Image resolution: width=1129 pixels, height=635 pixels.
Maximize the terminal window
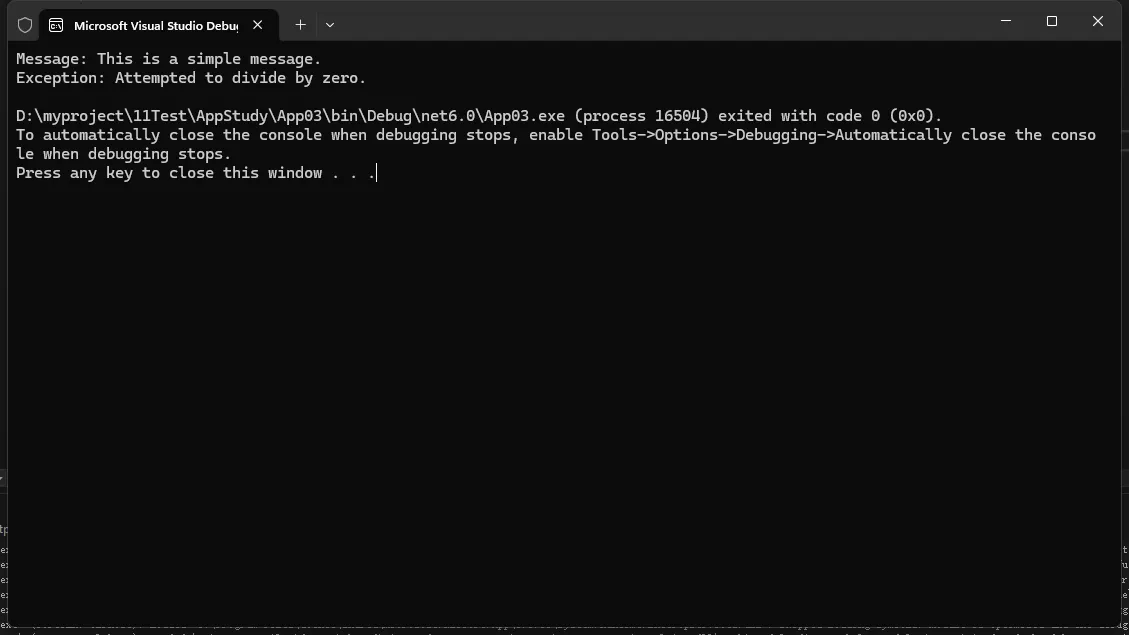point(1052,21)
